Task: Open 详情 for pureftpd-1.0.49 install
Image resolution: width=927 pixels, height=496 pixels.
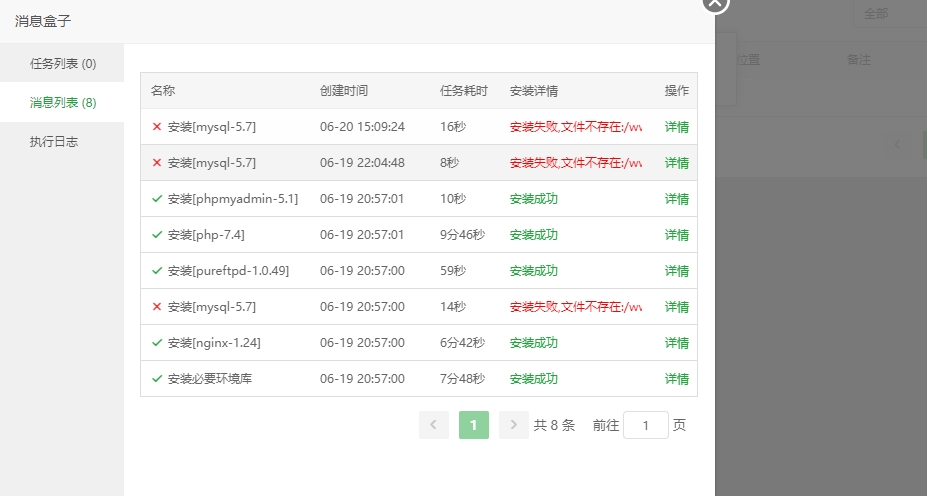Action: pos(676,271)
